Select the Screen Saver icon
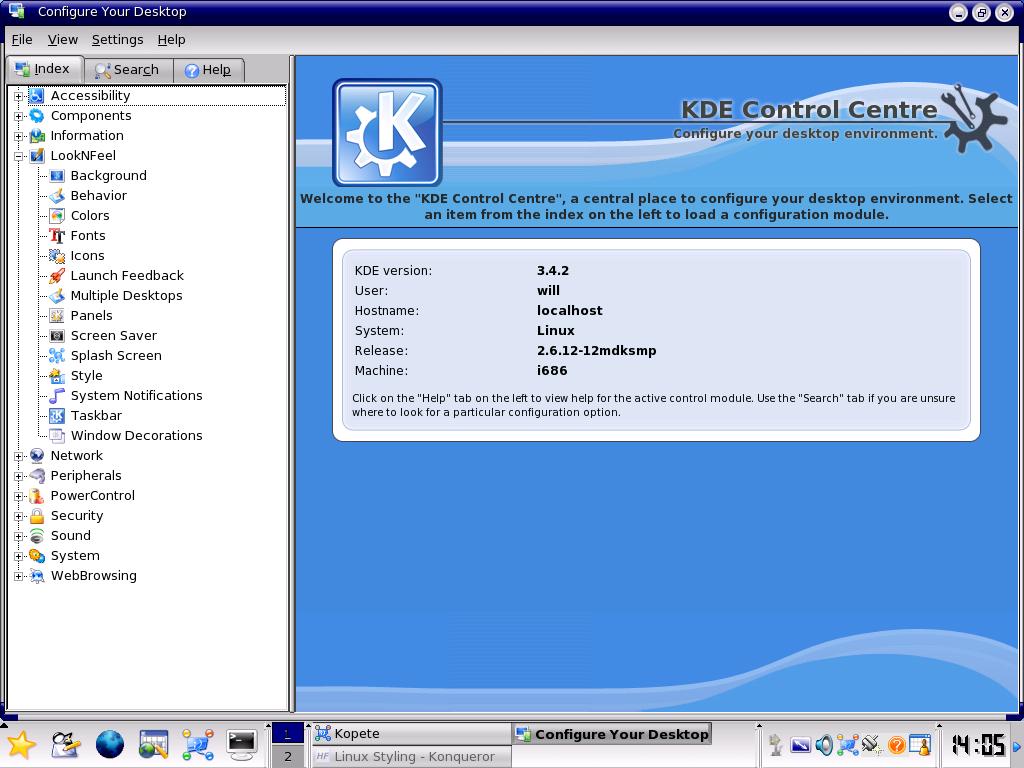Viewport: 1024px width, 768px height. pyautogui.click(x=57, y=336)
